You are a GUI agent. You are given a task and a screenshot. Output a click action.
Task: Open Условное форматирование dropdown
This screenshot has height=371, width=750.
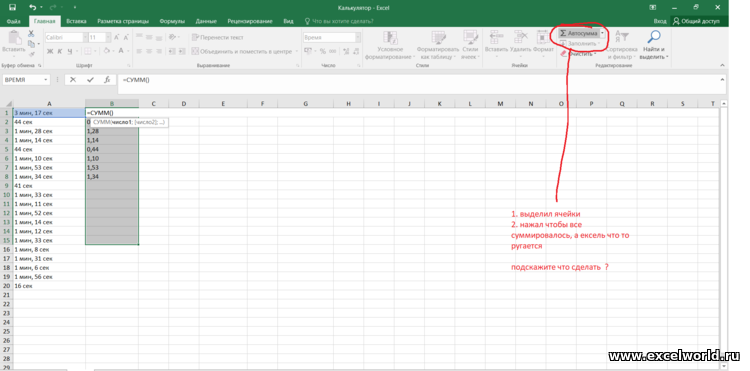(x=390, y=45)
